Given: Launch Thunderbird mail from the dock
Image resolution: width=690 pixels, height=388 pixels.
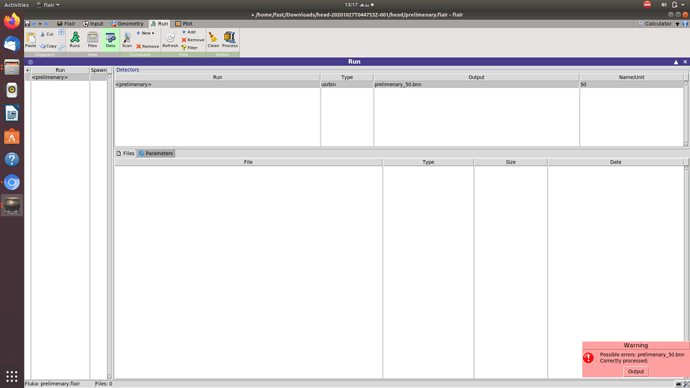Looking at the screenshot, I should tap(12, 44).
